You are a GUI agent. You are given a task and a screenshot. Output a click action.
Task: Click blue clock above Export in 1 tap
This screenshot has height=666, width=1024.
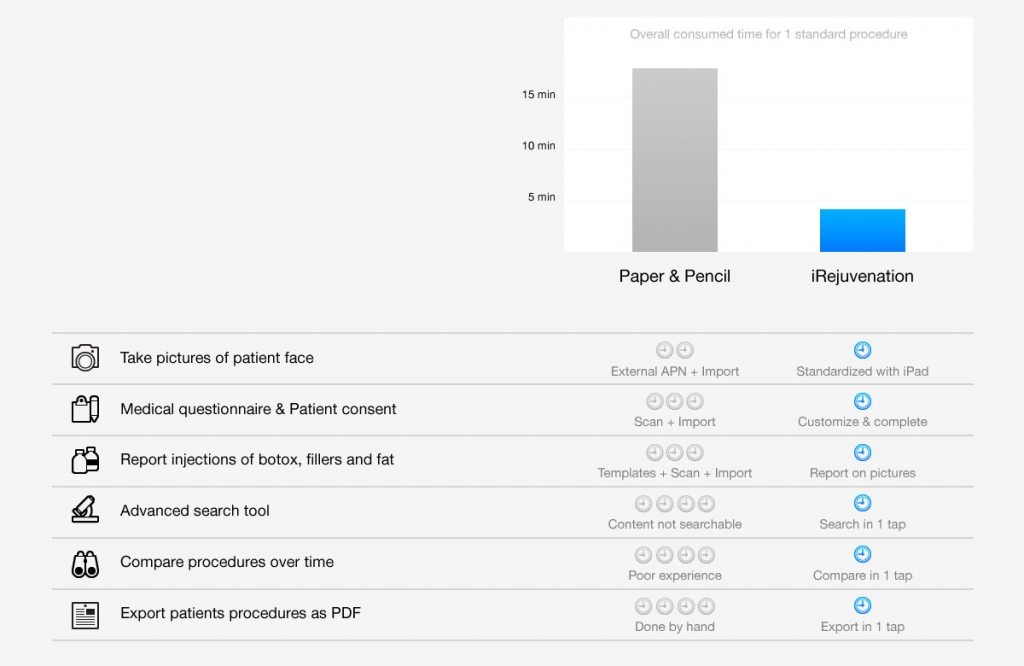pyautogui.click(x=862, y=606)
